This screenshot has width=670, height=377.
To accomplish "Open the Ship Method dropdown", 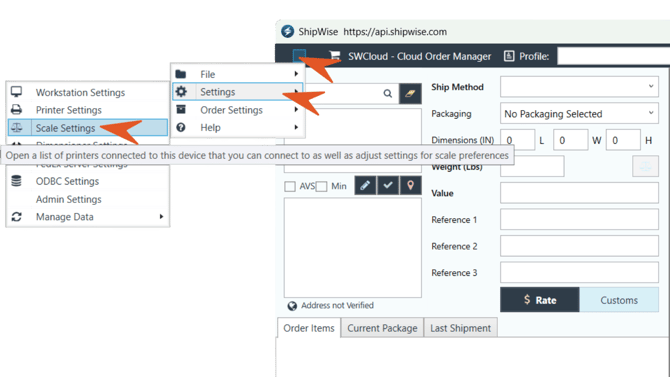I will [x=579, y=87].
